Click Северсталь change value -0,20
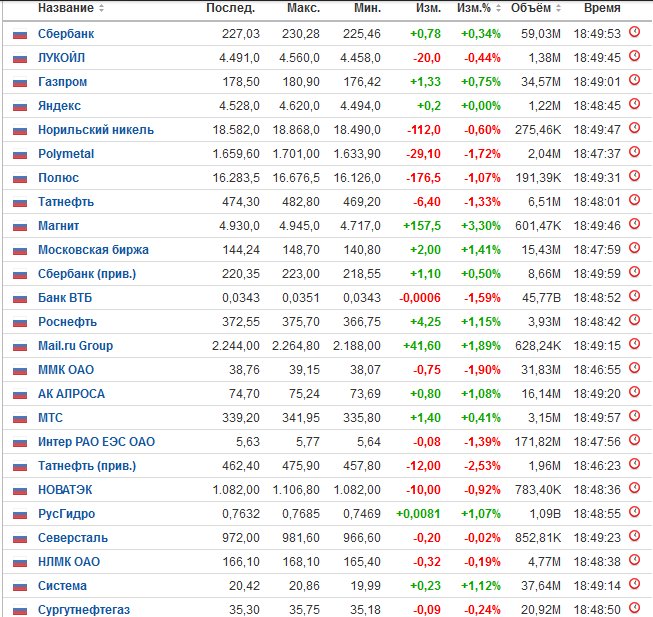Image resolution: width=653 pixels, height=617 pixels. click(x=427, y=538)
